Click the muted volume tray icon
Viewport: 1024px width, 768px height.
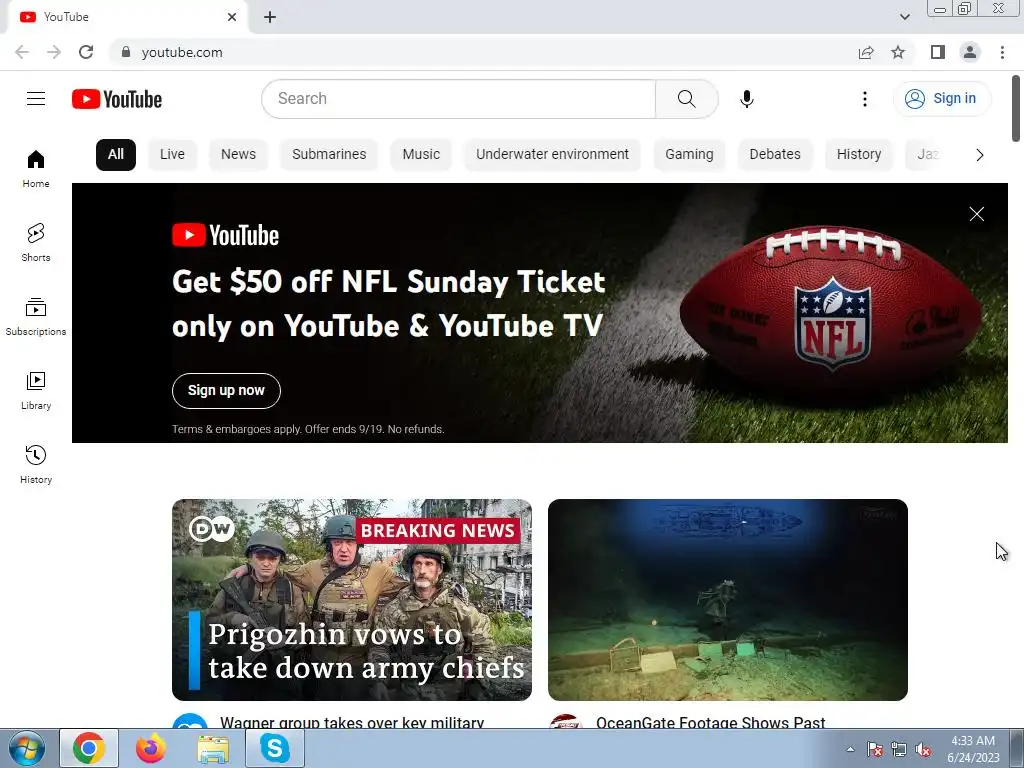(x=923, y=750)
